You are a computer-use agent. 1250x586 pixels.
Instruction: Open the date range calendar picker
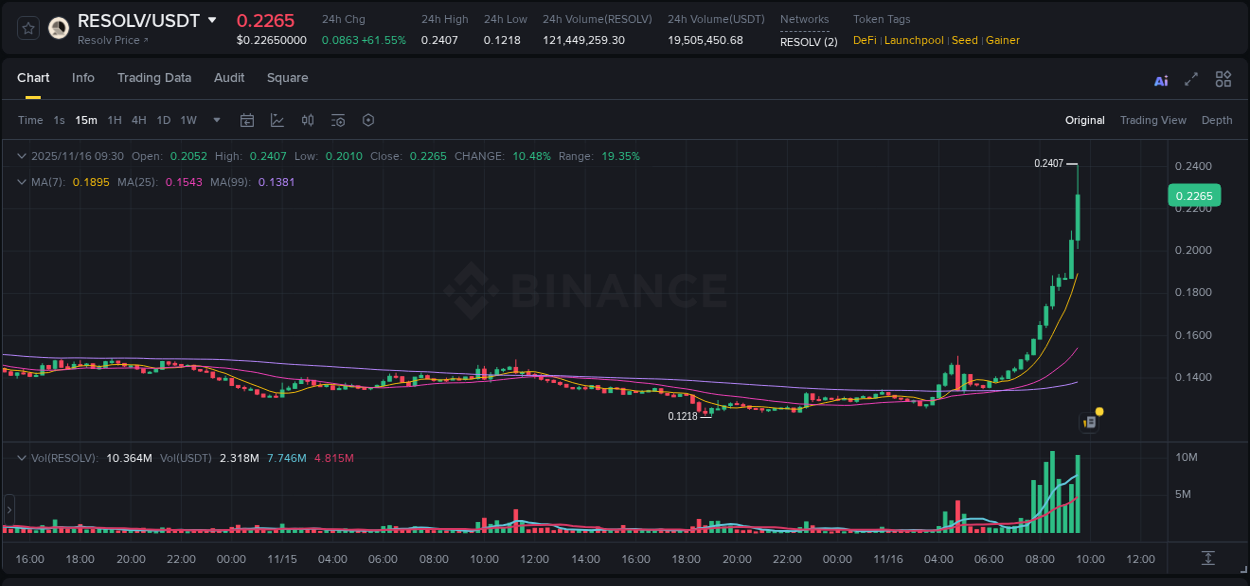247,120
